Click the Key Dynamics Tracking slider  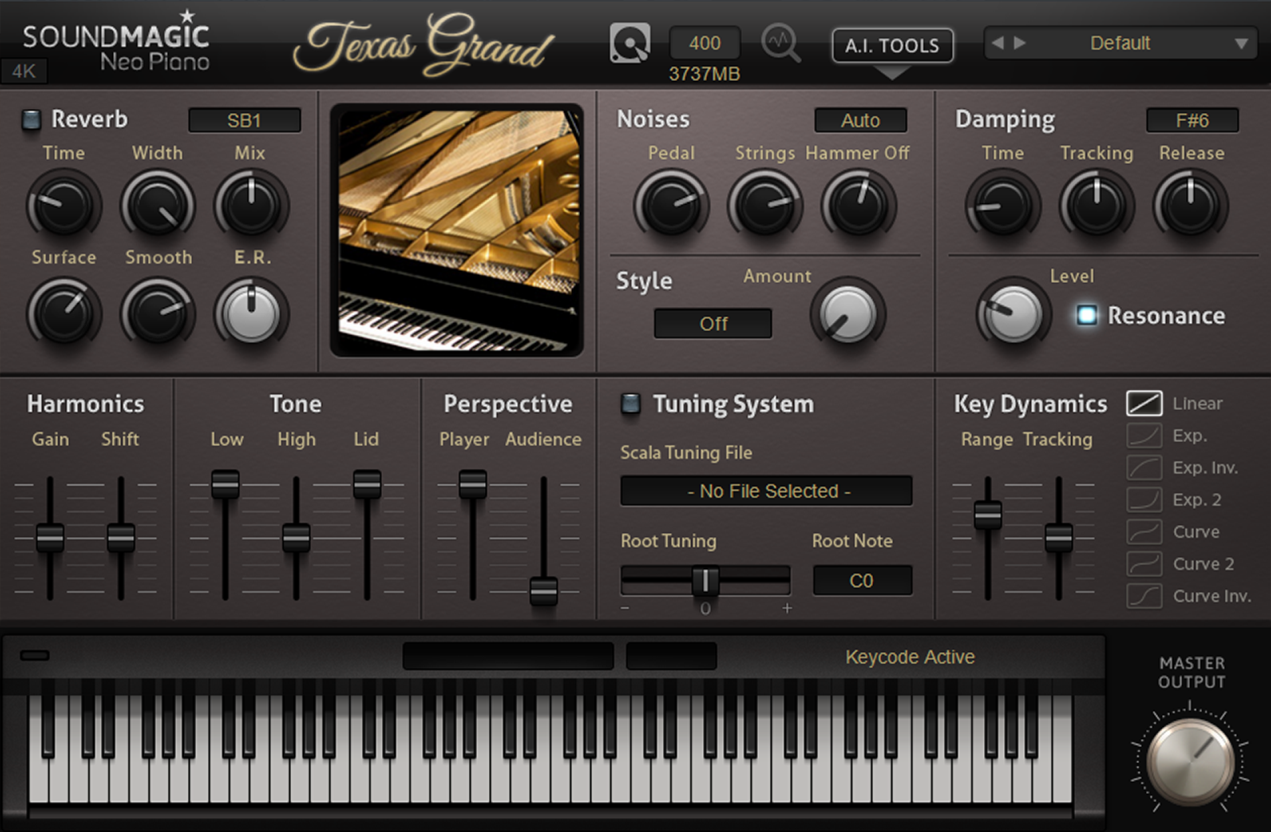tap(1059, 538)
